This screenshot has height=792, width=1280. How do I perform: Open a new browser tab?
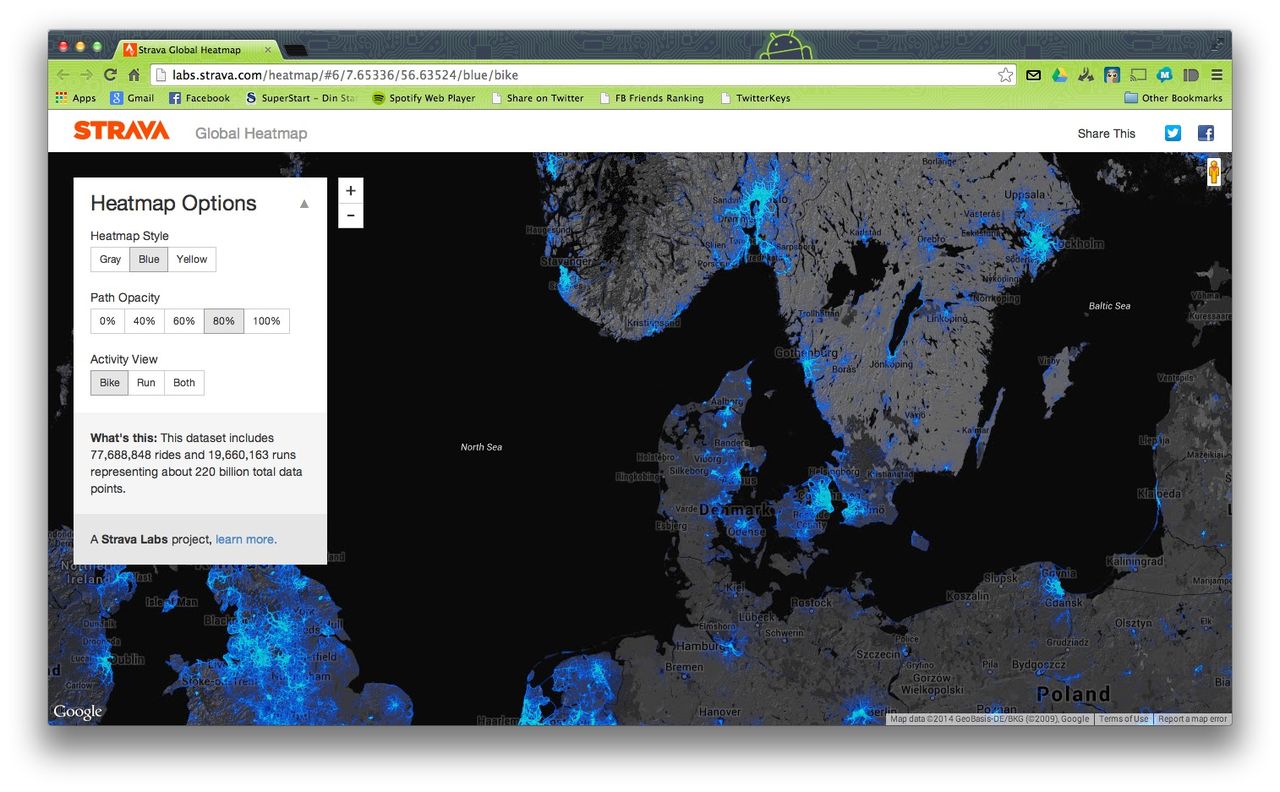point(296,49)
